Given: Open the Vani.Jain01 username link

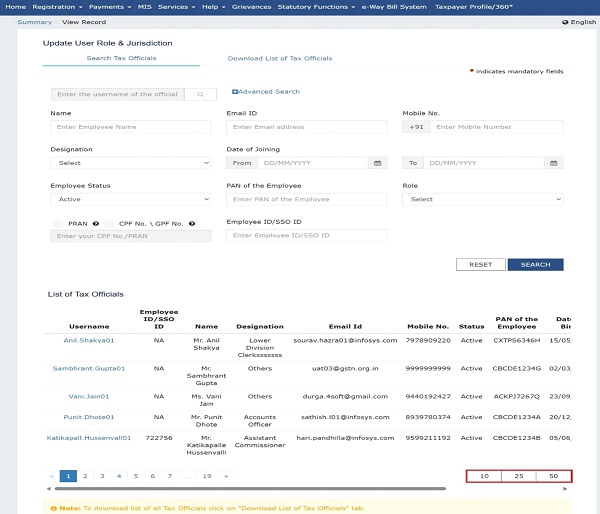Looking at the screenshot, I should pyautogui.click(x=89, y=397).
